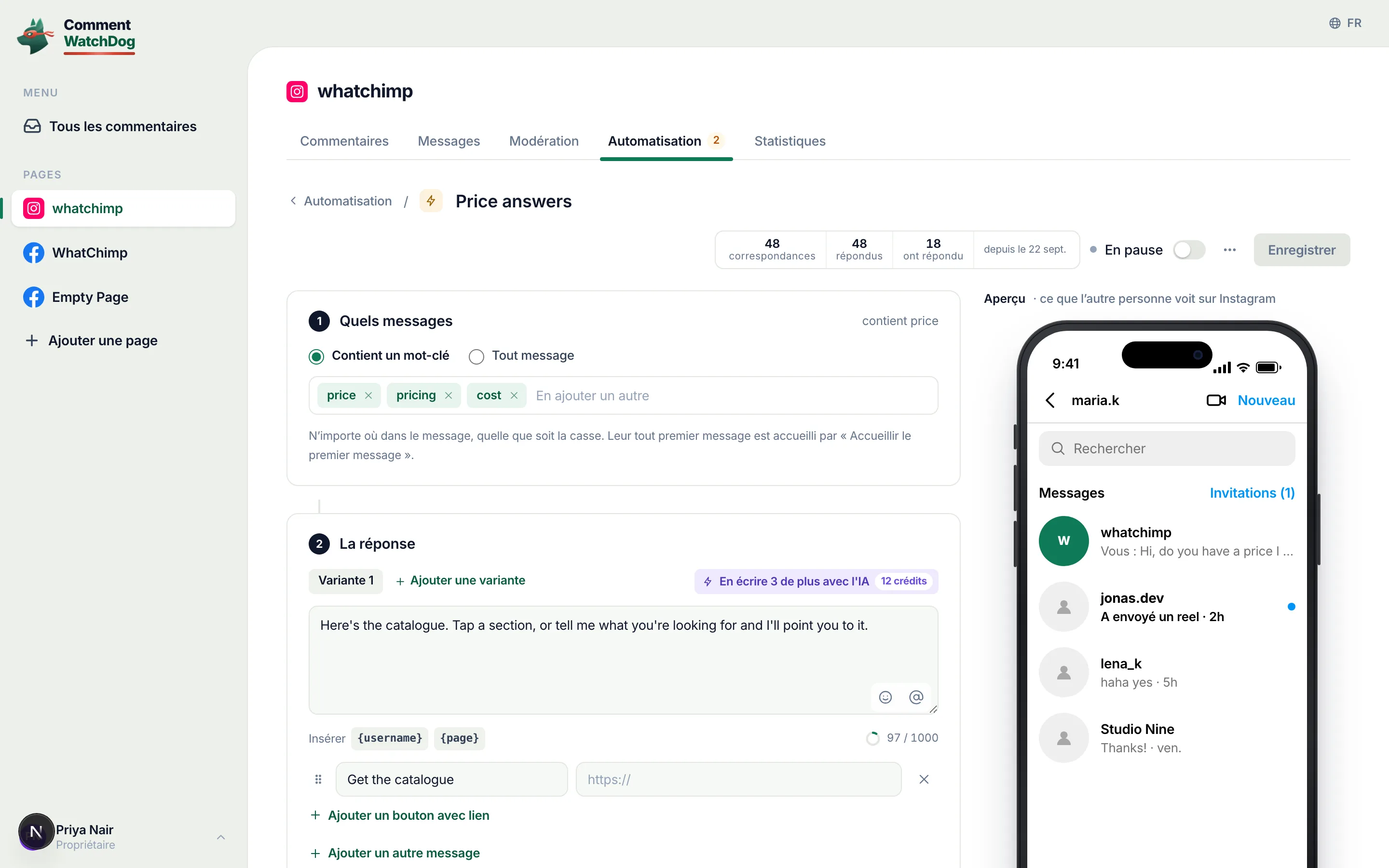The image size is (1389, 868).
Task: Click the video camera icon in phone preview
Action: (x=1216, y=401)
